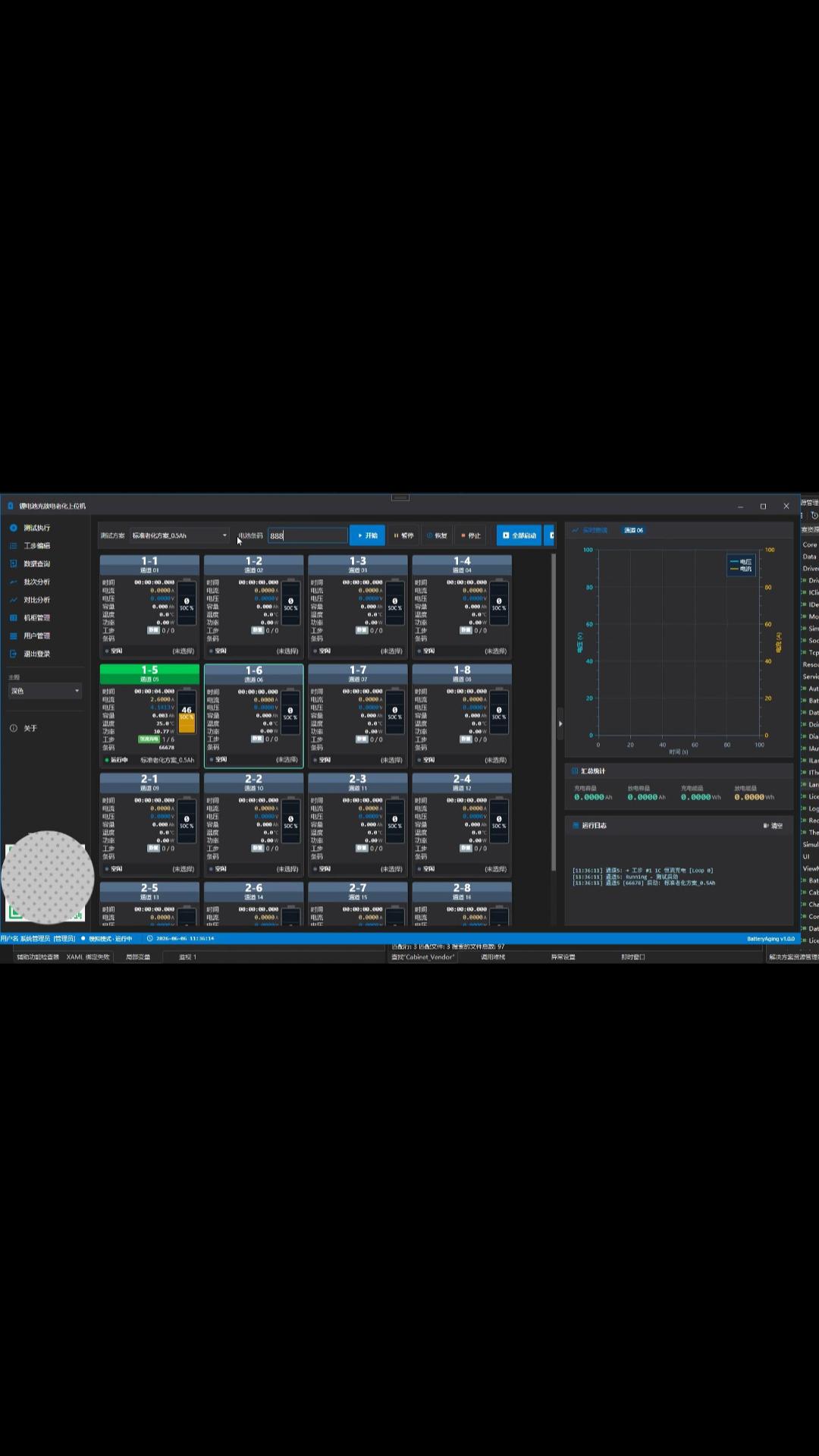Click the 关于 info icon
819x1456 pixels.
pyautogui.click(x=13, y=728)
